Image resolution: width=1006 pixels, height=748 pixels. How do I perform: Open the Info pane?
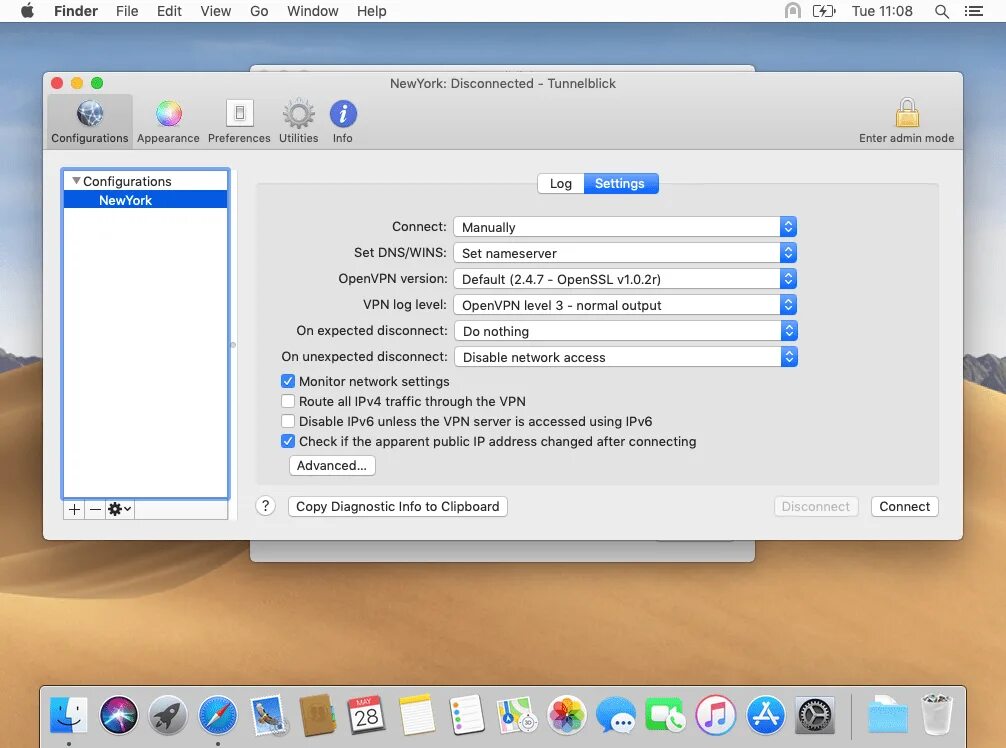[343, 121]
